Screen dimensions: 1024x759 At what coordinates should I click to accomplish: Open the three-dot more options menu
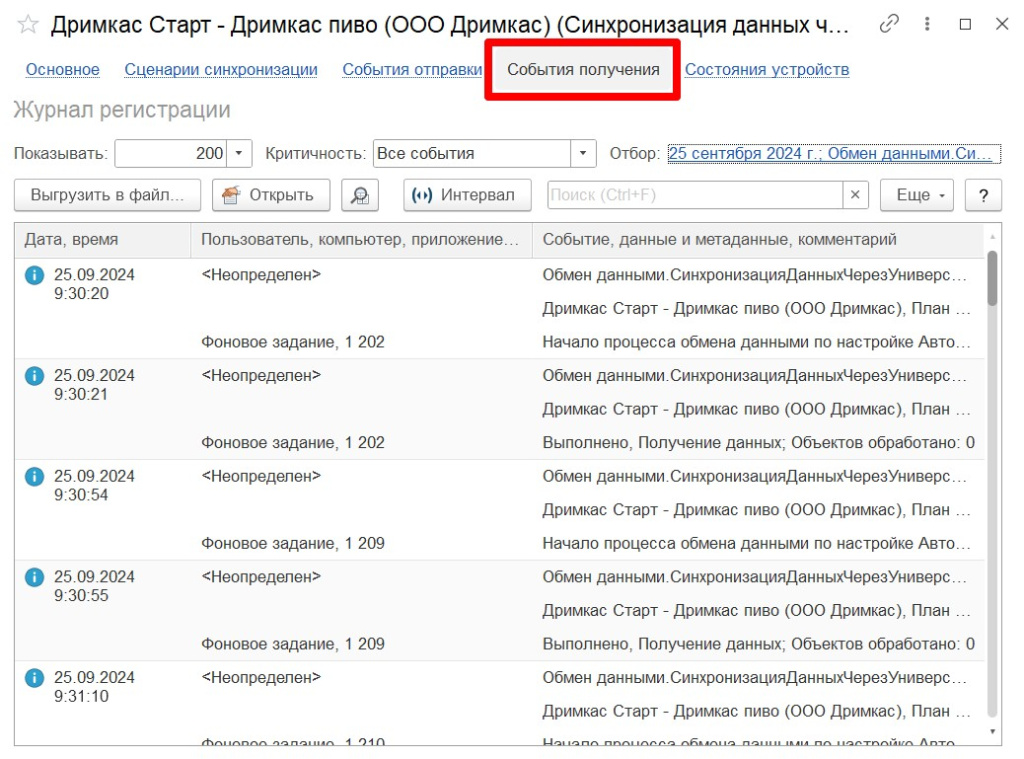tap(929, 25)
